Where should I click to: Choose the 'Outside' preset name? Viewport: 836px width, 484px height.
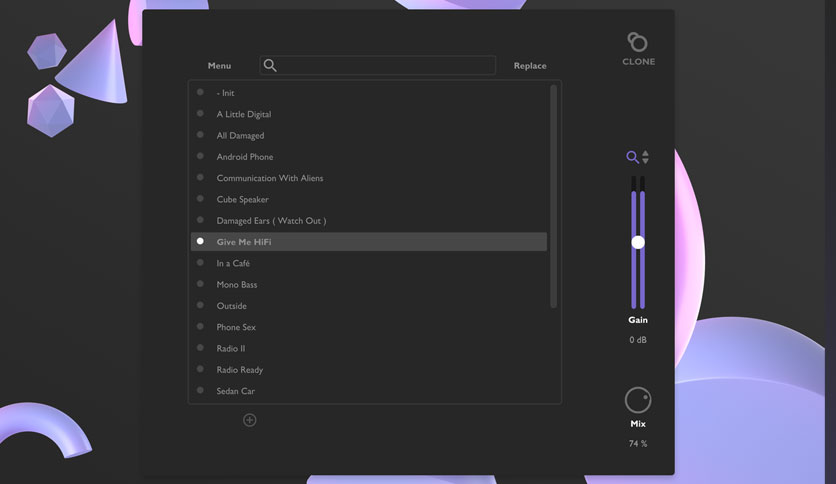pos(231,306)
